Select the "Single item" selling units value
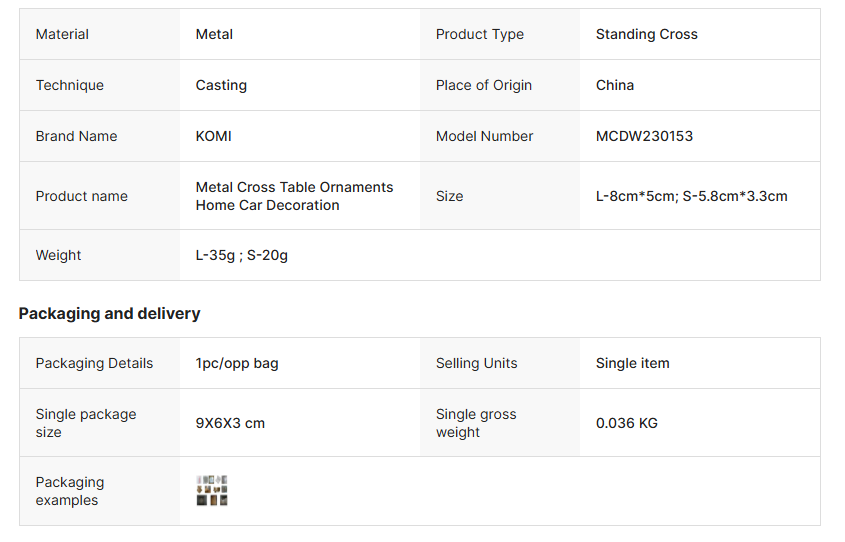845x542 pixels. (632, 363)
